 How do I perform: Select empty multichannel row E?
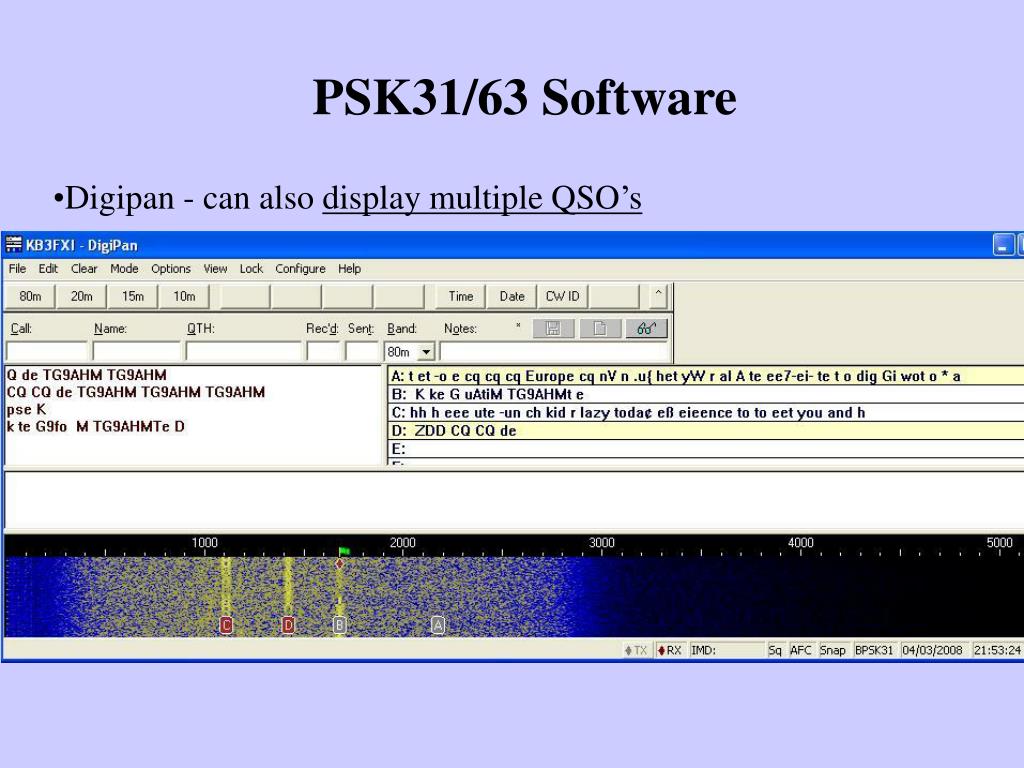[706, 449]
